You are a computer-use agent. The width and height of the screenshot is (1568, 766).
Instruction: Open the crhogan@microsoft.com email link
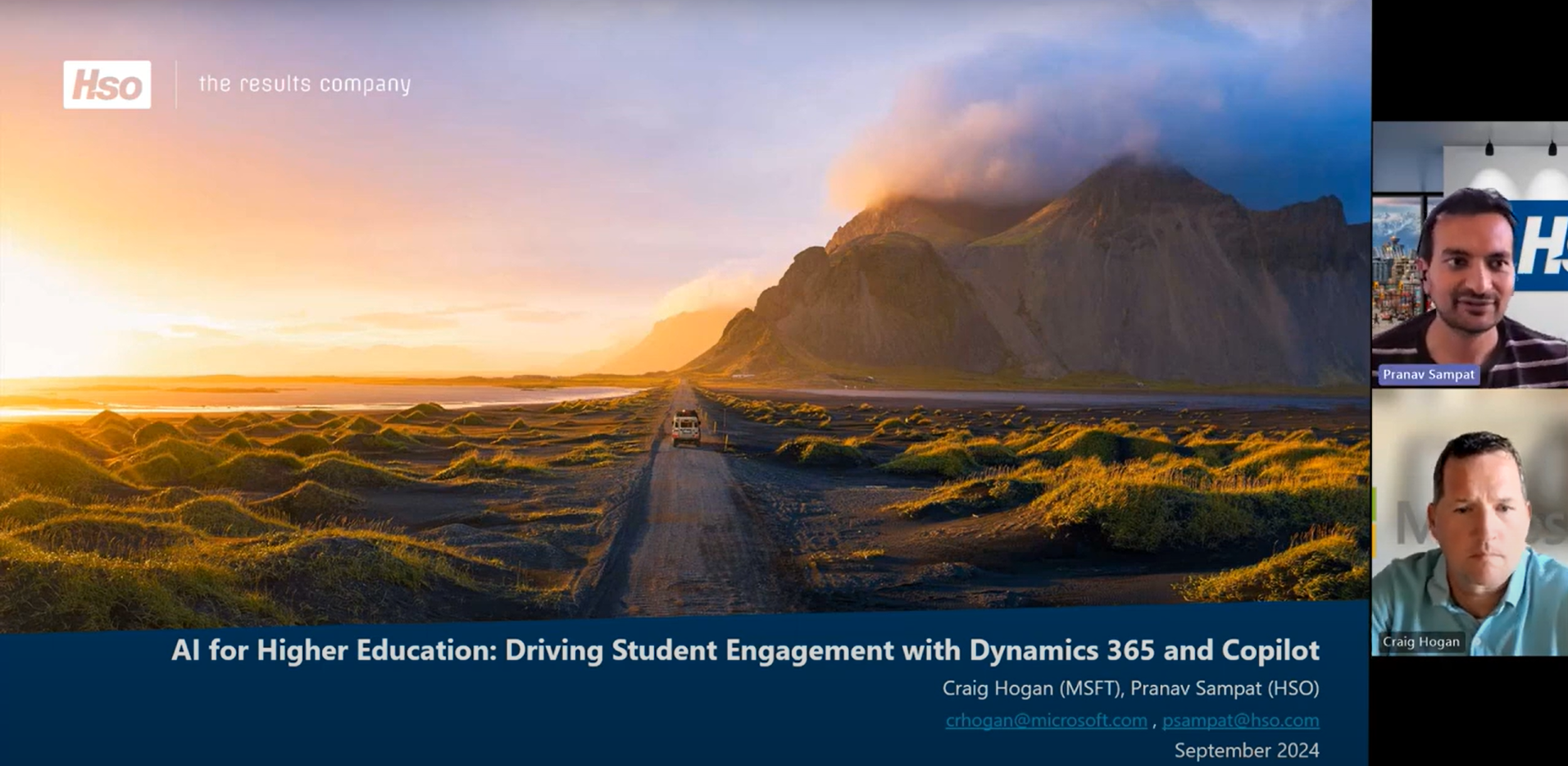point(1046,720)
